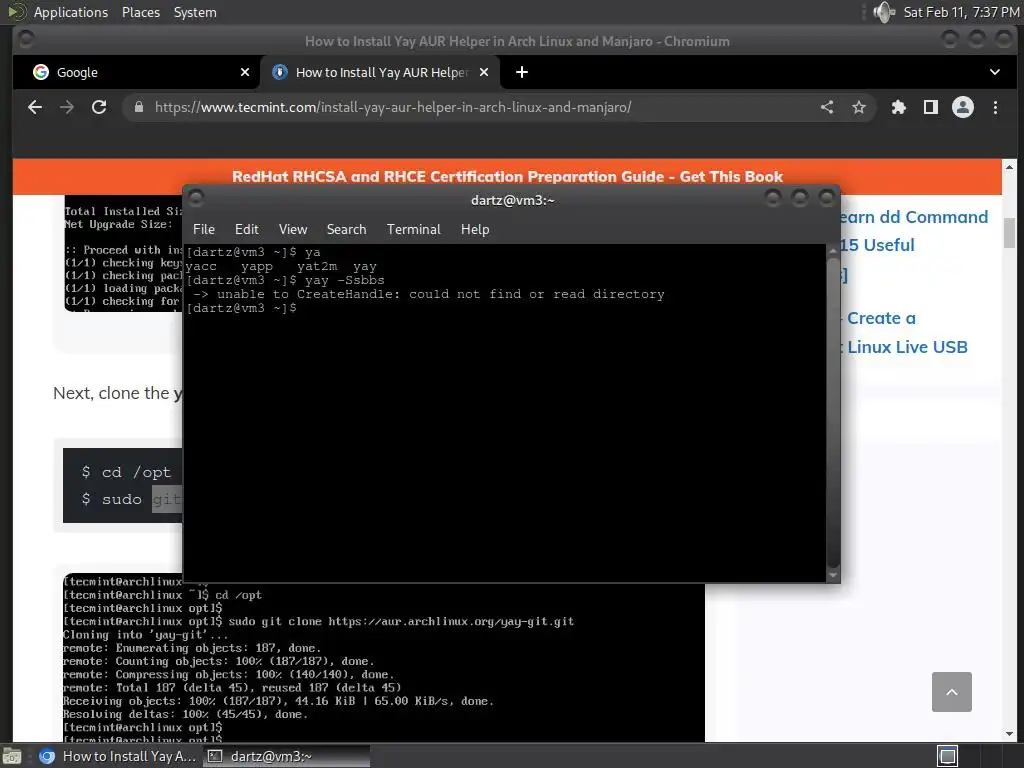Toggle Chromium side panel

931,107
